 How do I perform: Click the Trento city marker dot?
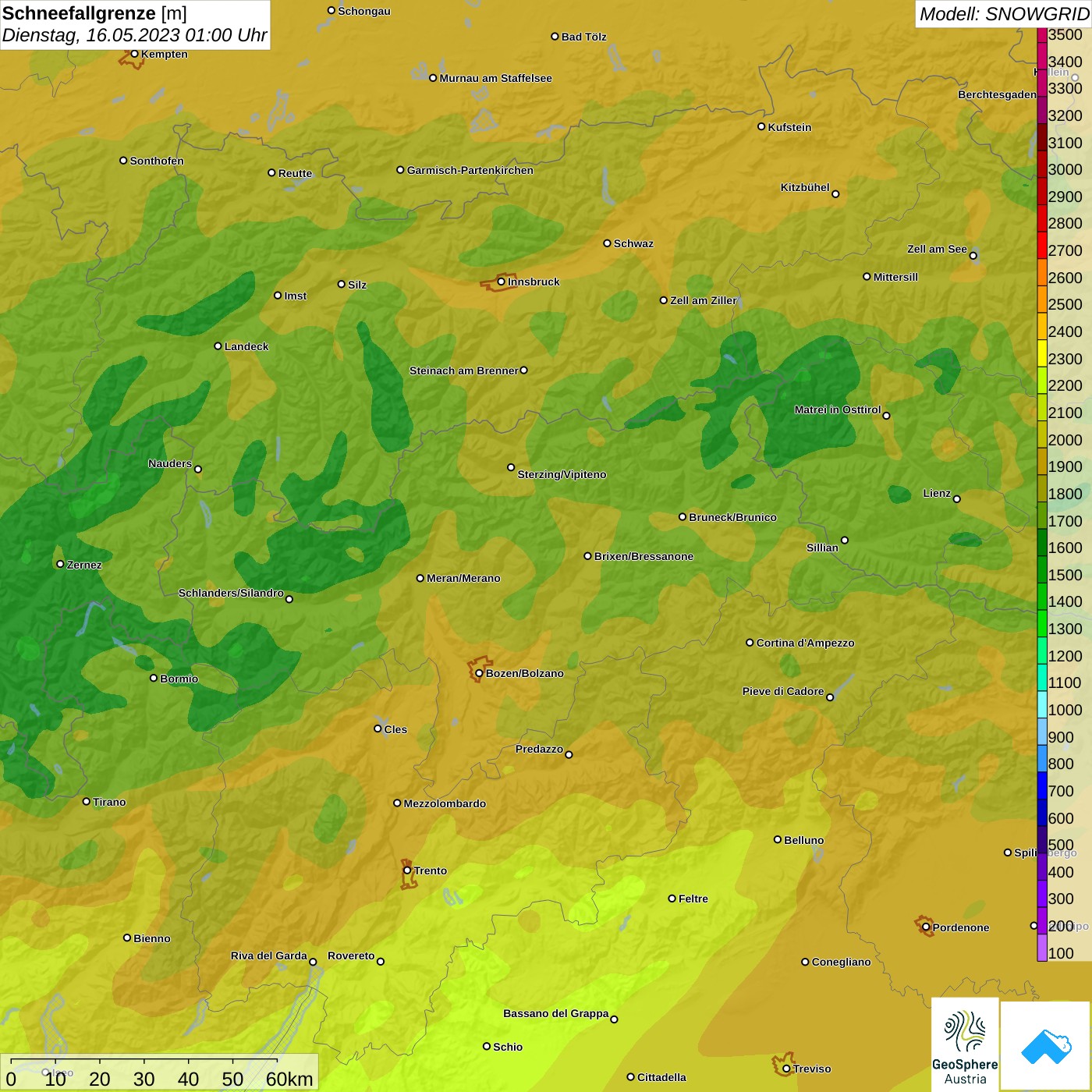point(407,870)
